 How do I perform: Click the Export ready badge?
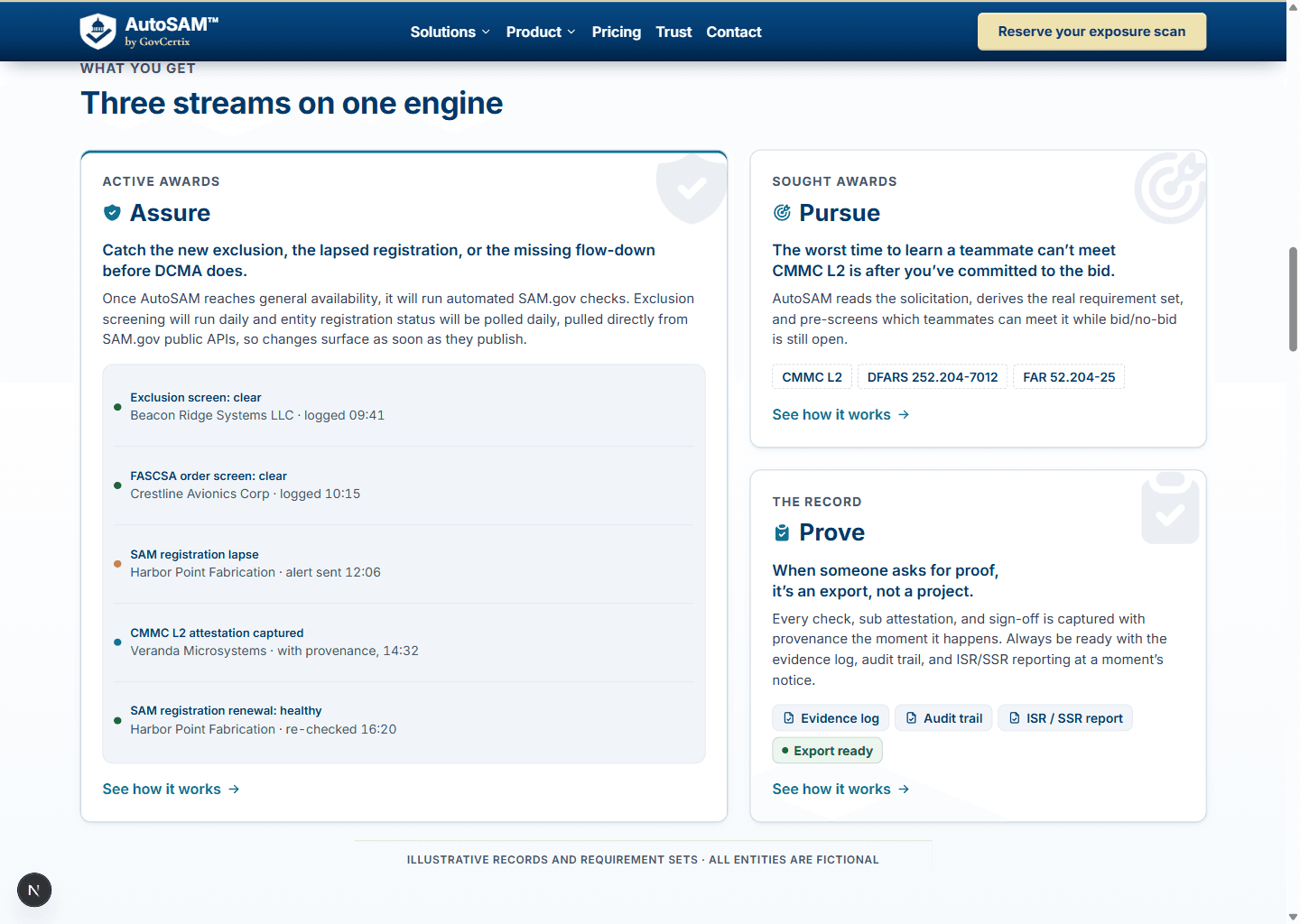tap(827, 751)
